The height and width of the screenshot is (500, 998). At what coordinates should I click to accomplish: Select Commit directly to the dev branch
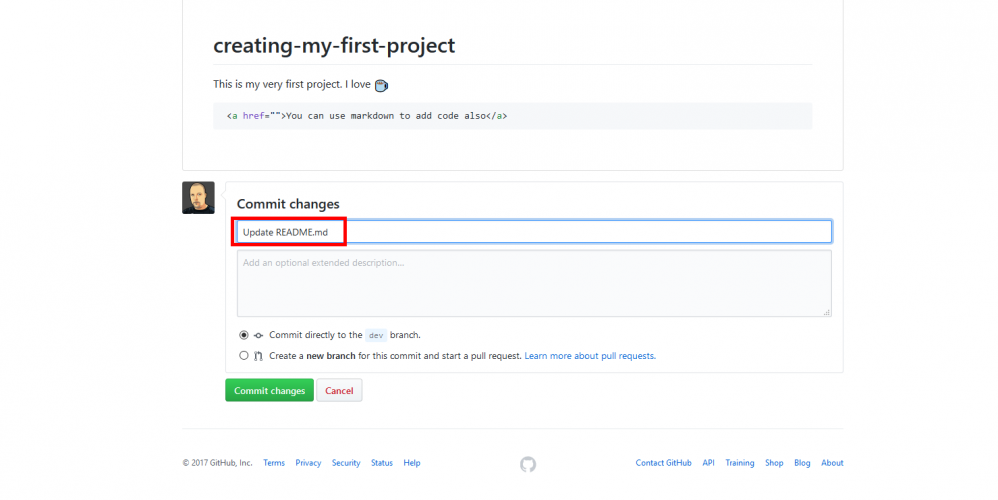[244, 335]
